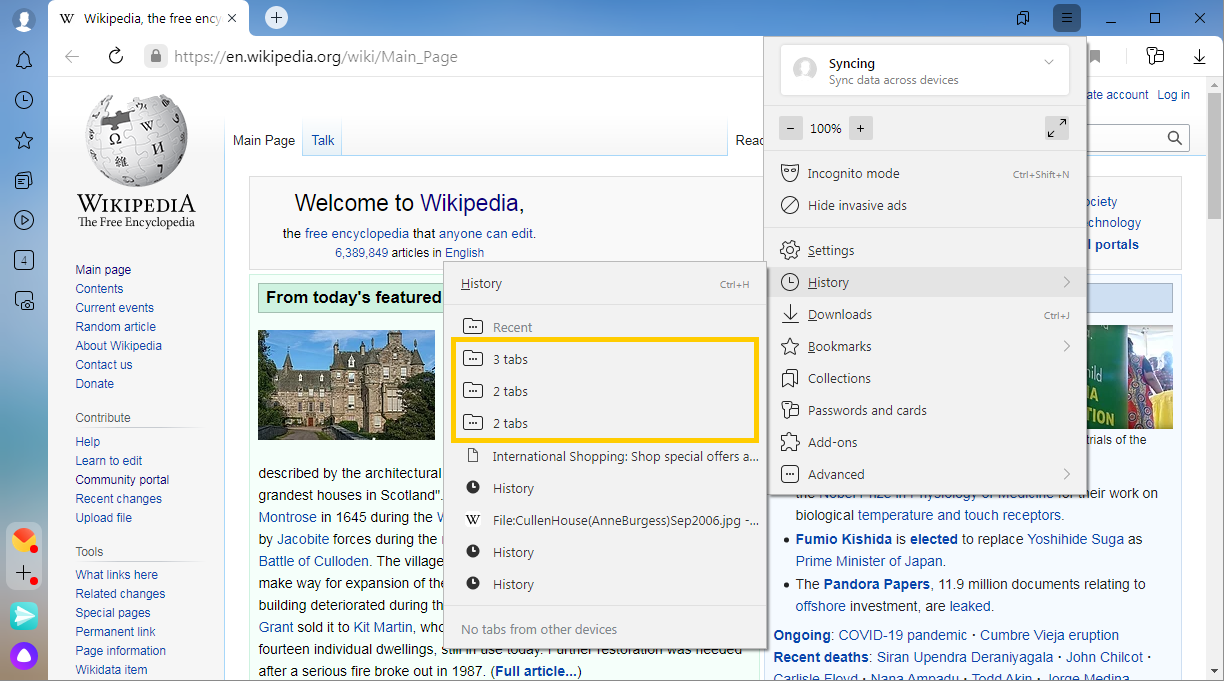
Task: Open history clock icon in sidebar
Action: click(x=24, y=100)
